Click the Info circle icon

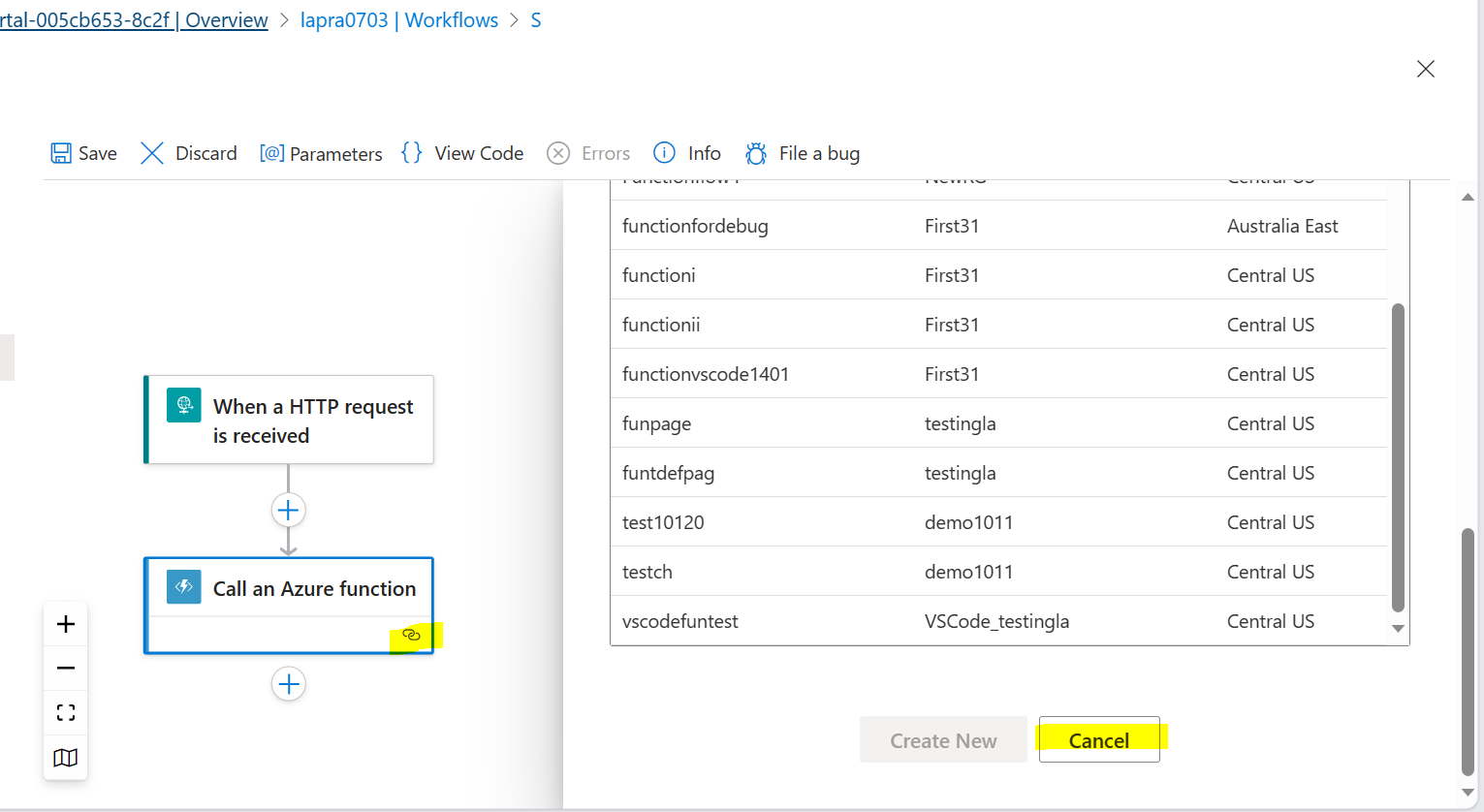coord(664,153)
